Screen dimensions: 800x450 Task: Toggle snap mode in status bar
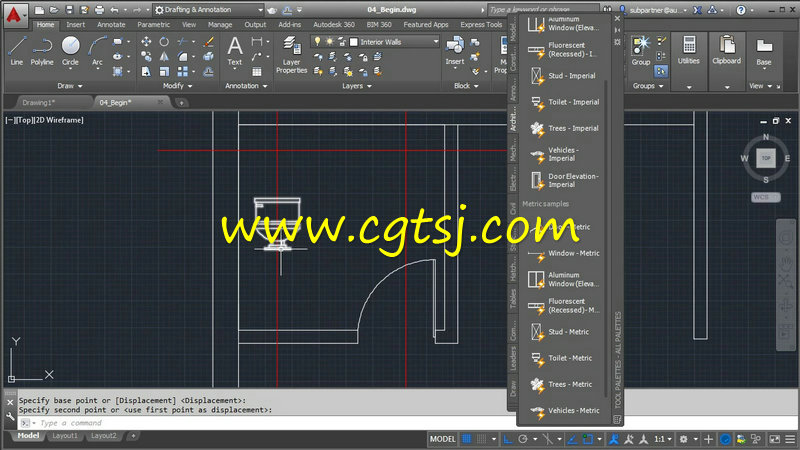[x=481, y=439]
